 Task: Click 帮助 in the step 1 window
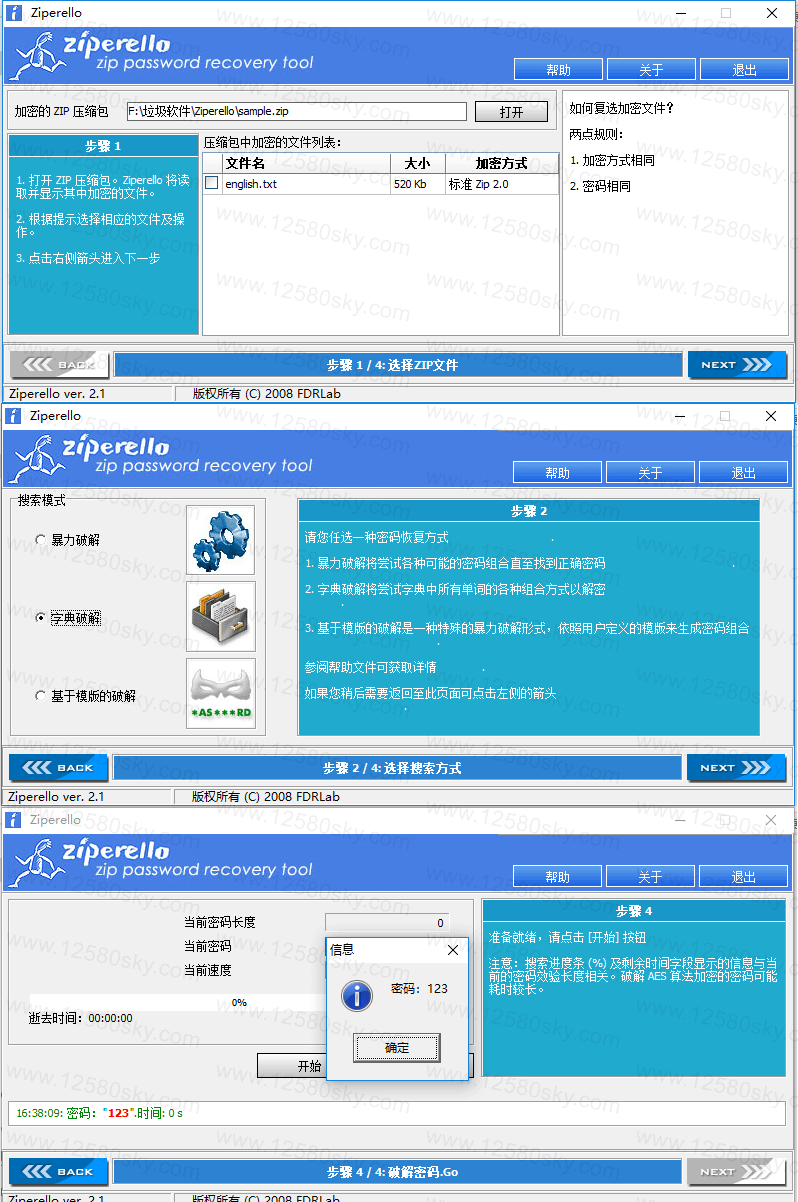(x=558, y=70)
